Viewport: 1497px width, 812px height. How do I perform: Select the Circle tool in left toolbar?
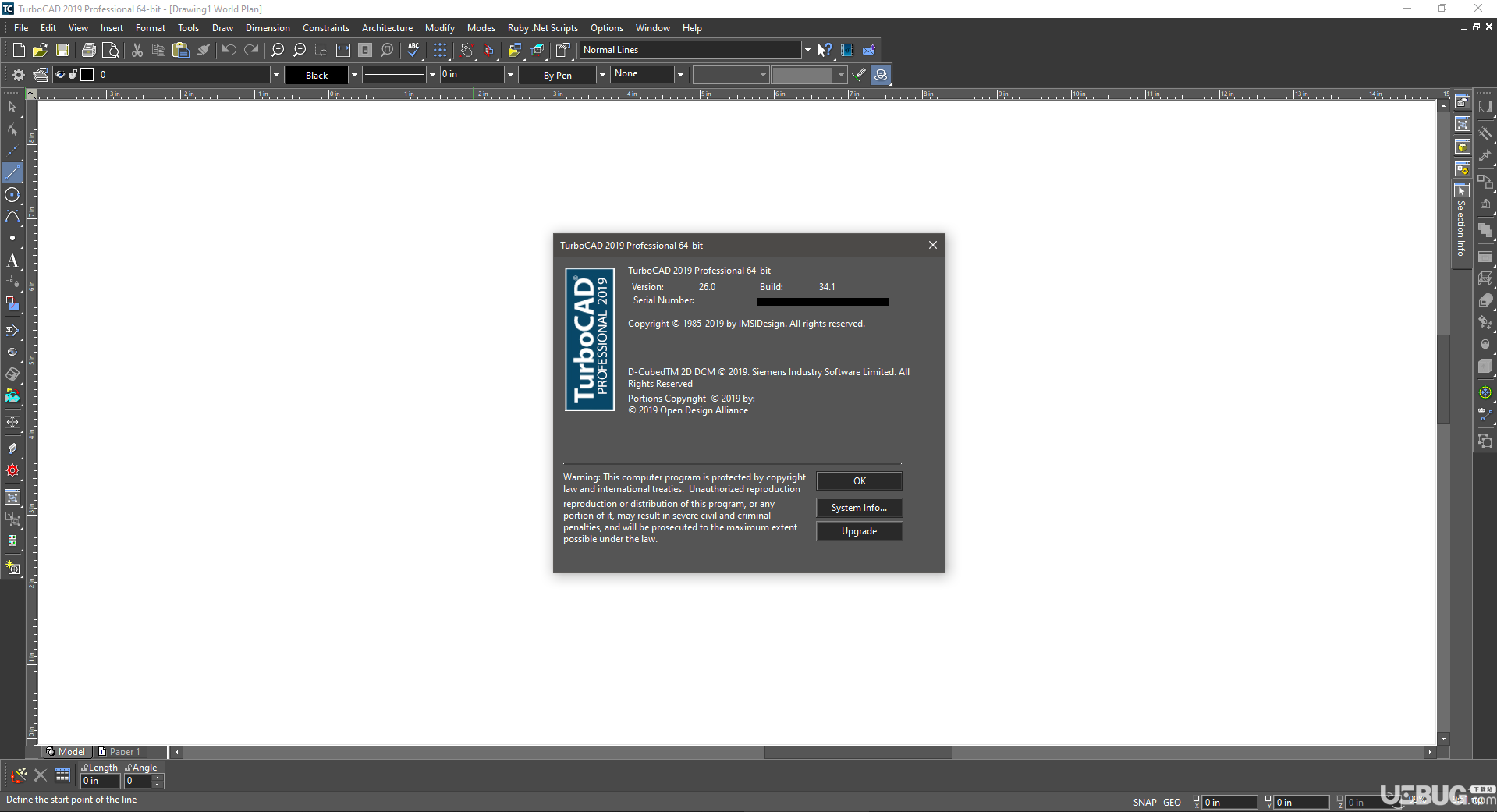12,195
